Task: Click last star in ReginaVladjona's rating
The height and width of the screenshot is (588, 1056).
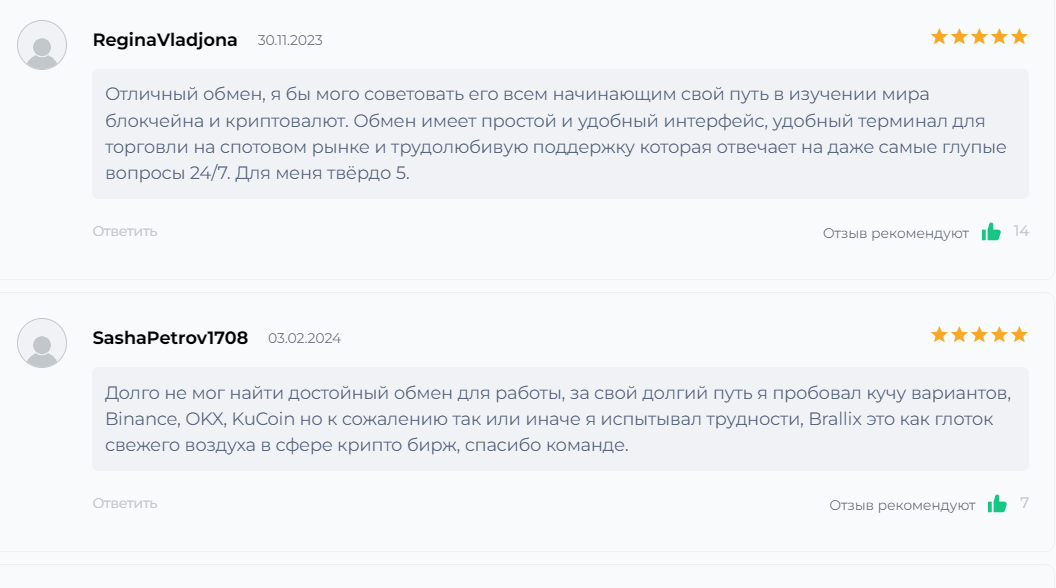Action: pos(1019,37)
